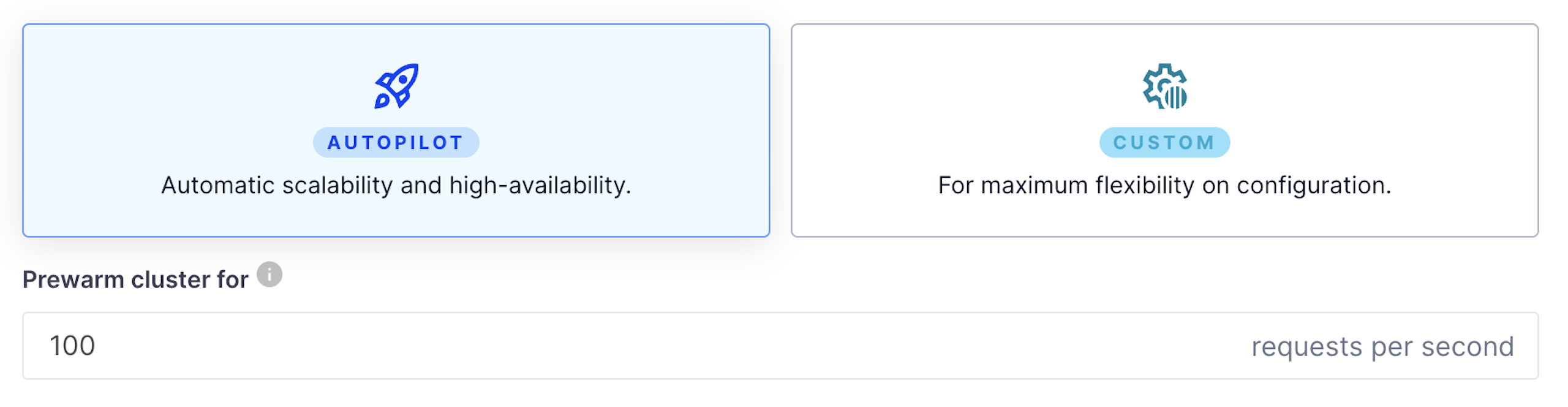The height and width of the screenshot is (407, 1568).
Task: Click the Autopilot rocket icon
Action: pyautogui.click(x=396, y=86)
